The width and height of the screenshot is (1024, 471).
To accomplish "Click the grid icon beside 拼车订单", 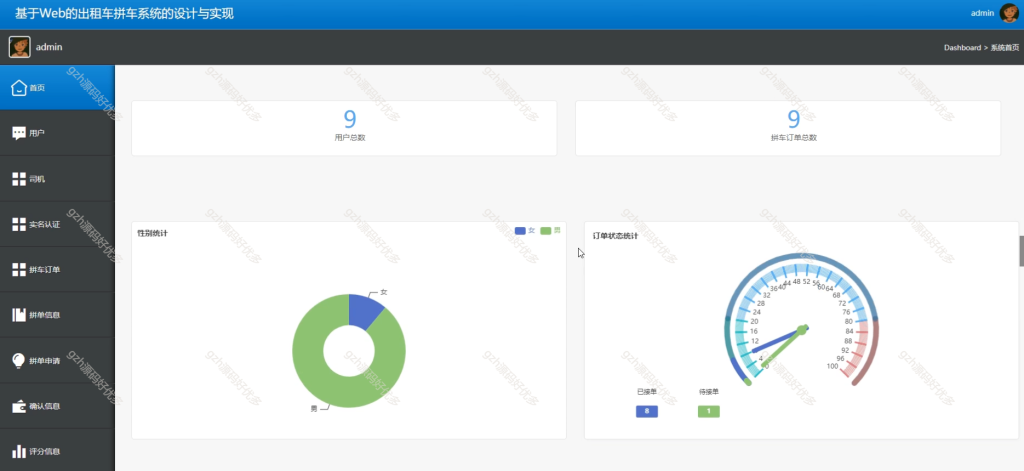I will point(19,270).
